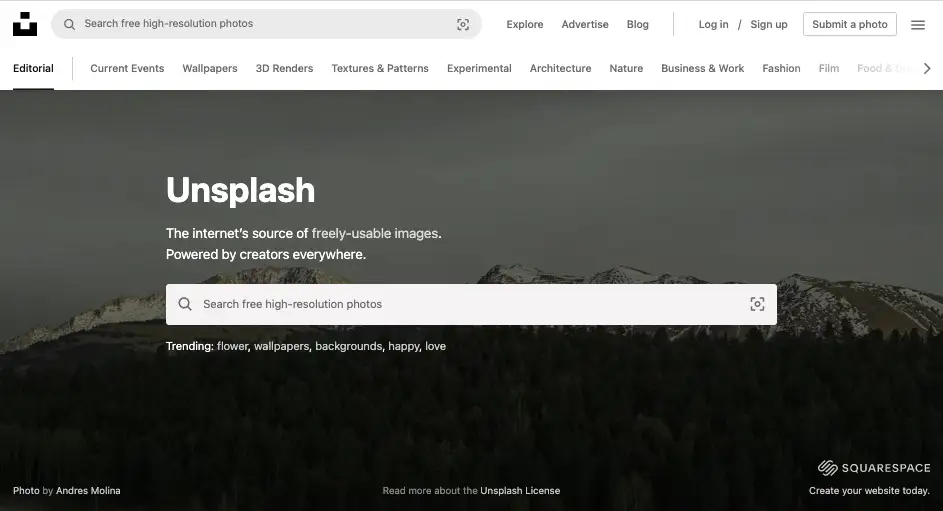Image resolution: width=943 pixels, height=511 pixels.
Task: Go to Experimental category
Action: pos(479,69)
